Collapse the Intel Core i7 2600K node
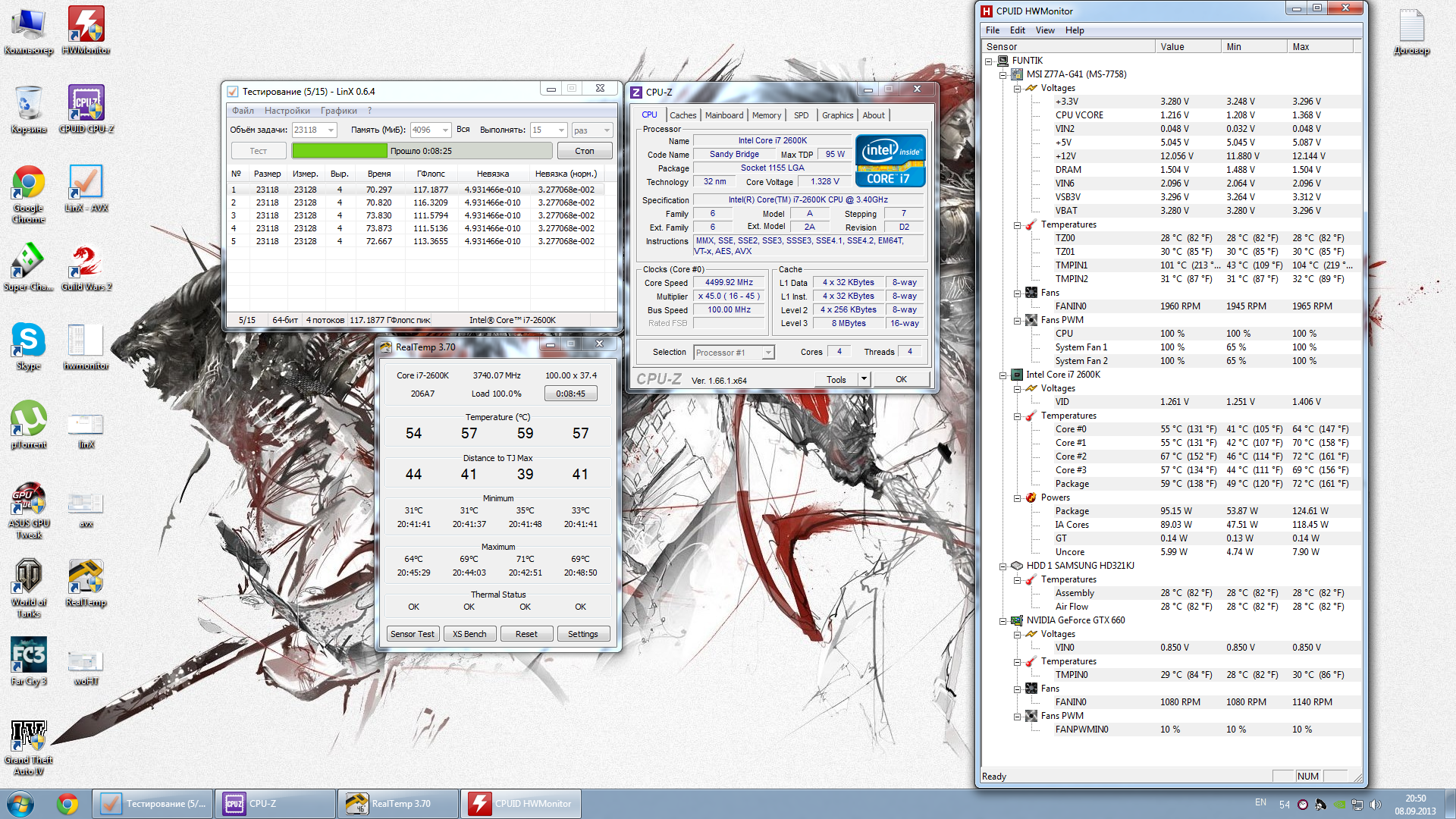The width and height of the screenshot is (1456, 819). 1003,375
